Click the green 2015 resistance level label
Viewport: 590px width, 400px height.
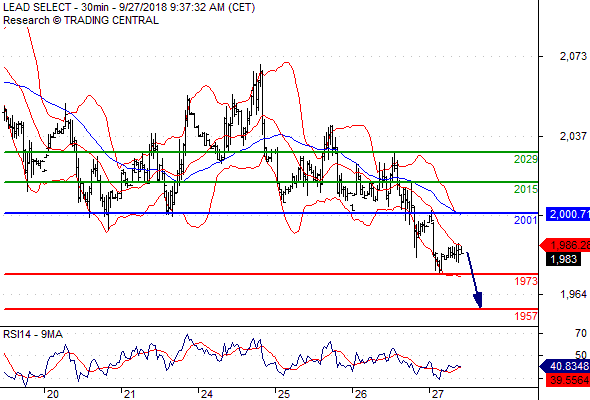coord(526,189)
